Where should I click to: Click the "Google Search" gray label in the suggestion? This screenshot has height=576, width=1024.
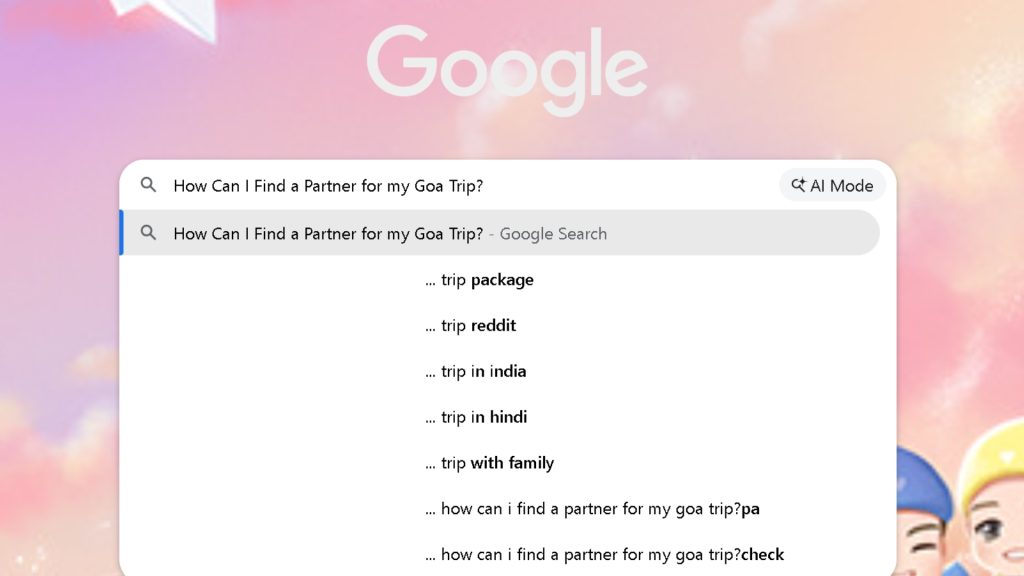click(553, 233)
